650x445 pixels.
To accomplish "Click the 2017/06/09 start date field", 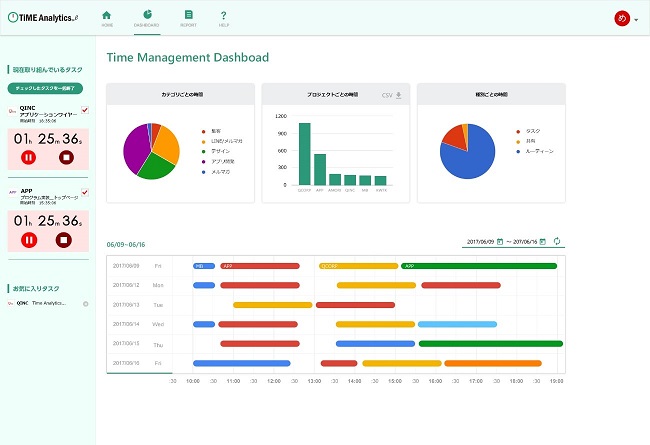I will [480, 242].
